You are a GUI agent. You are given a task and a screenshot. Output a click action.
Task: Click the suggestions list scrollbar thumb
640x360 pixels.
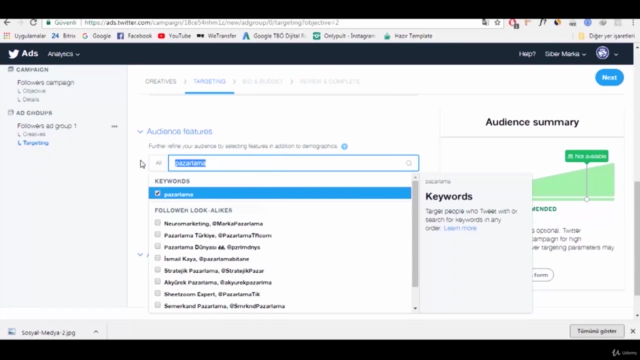(415, 234)
